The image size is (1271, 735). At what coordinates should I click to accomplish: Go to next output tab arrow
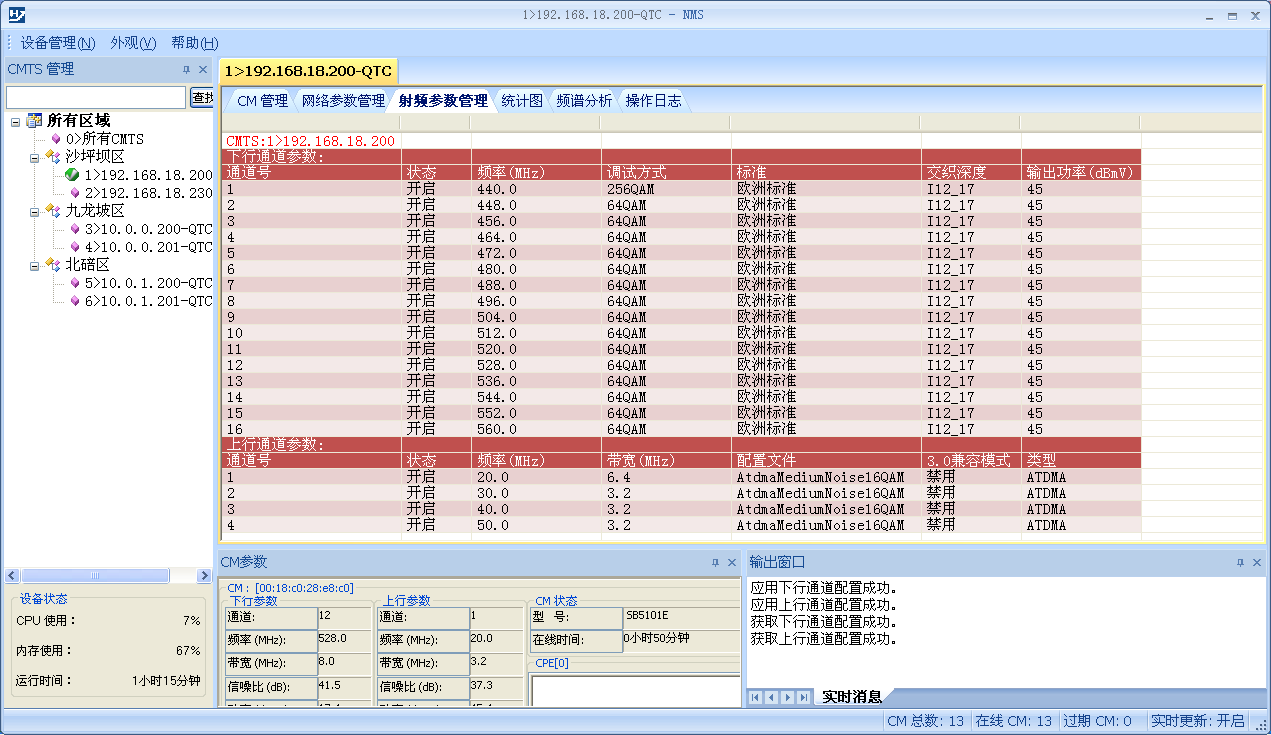(788, 697)
